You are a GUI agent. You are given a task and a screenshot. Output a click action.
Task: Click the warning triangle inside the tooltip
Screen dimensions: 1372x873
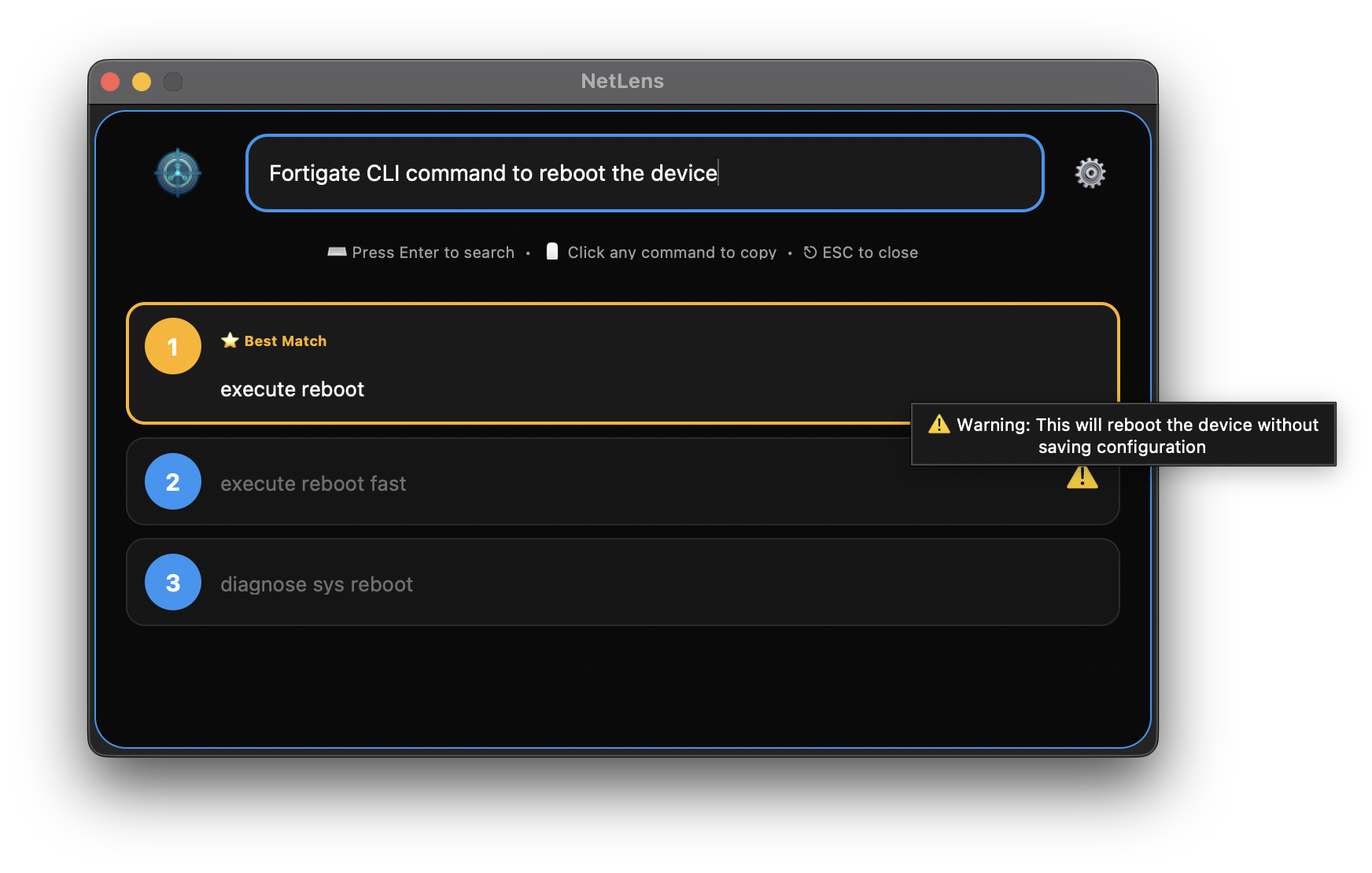point(939,424)
